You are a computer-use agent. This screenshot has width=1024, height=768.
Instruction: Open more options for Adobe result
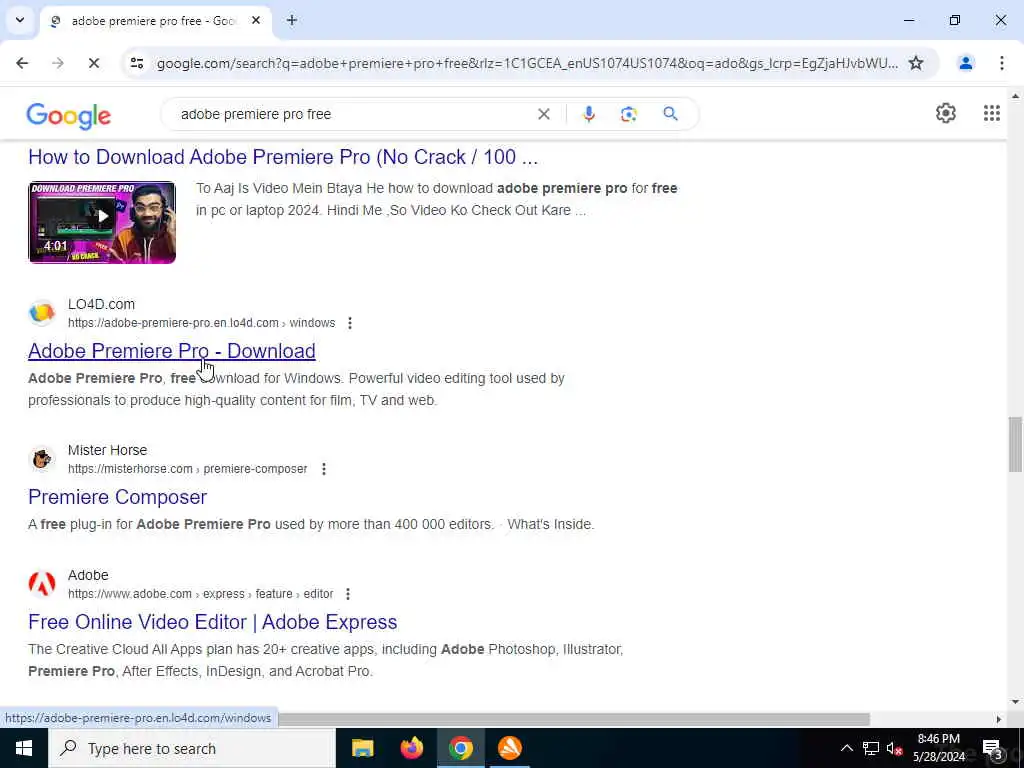tap(348, 594)
